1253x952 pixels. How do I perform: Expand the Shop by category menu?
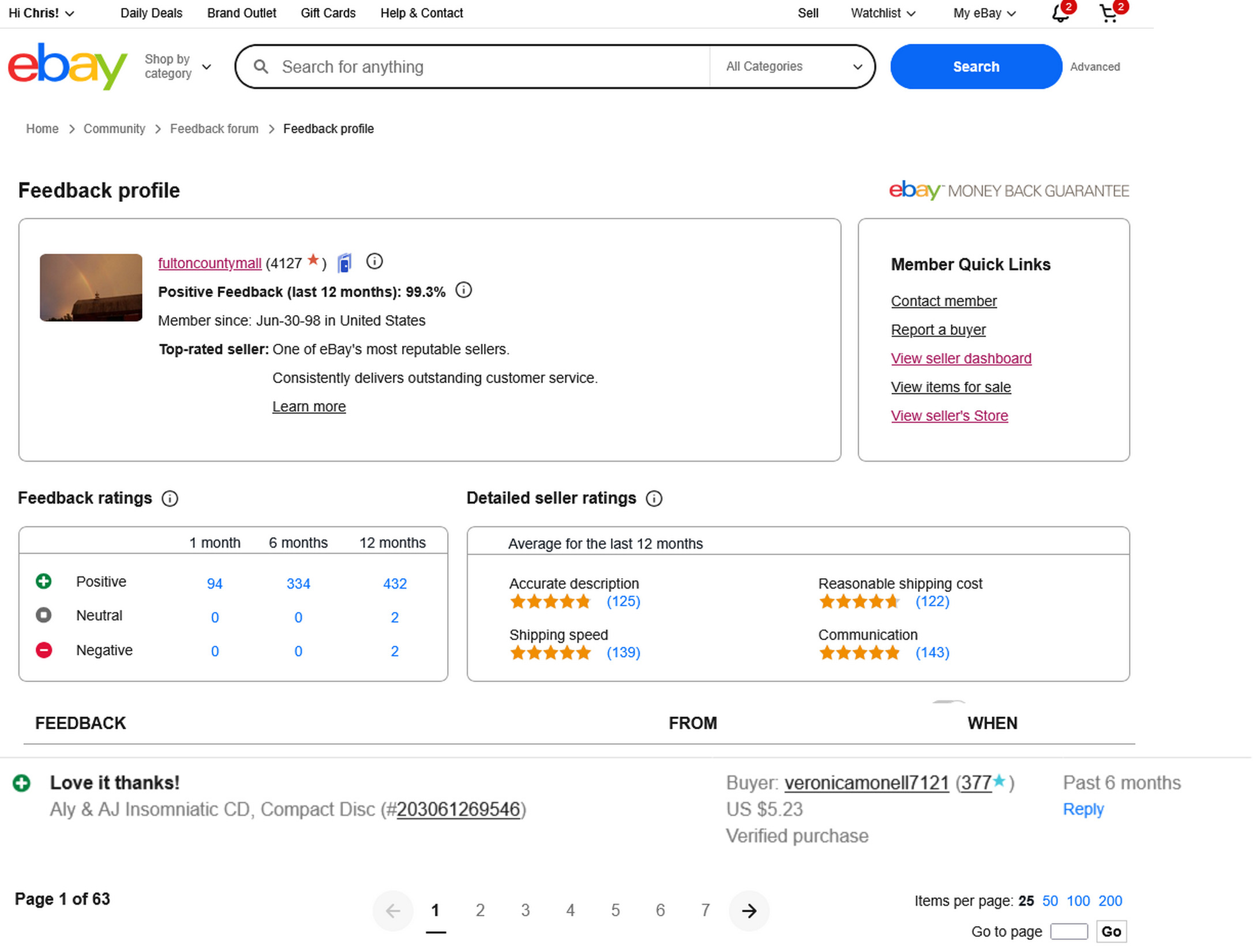(x=178, y=66)
